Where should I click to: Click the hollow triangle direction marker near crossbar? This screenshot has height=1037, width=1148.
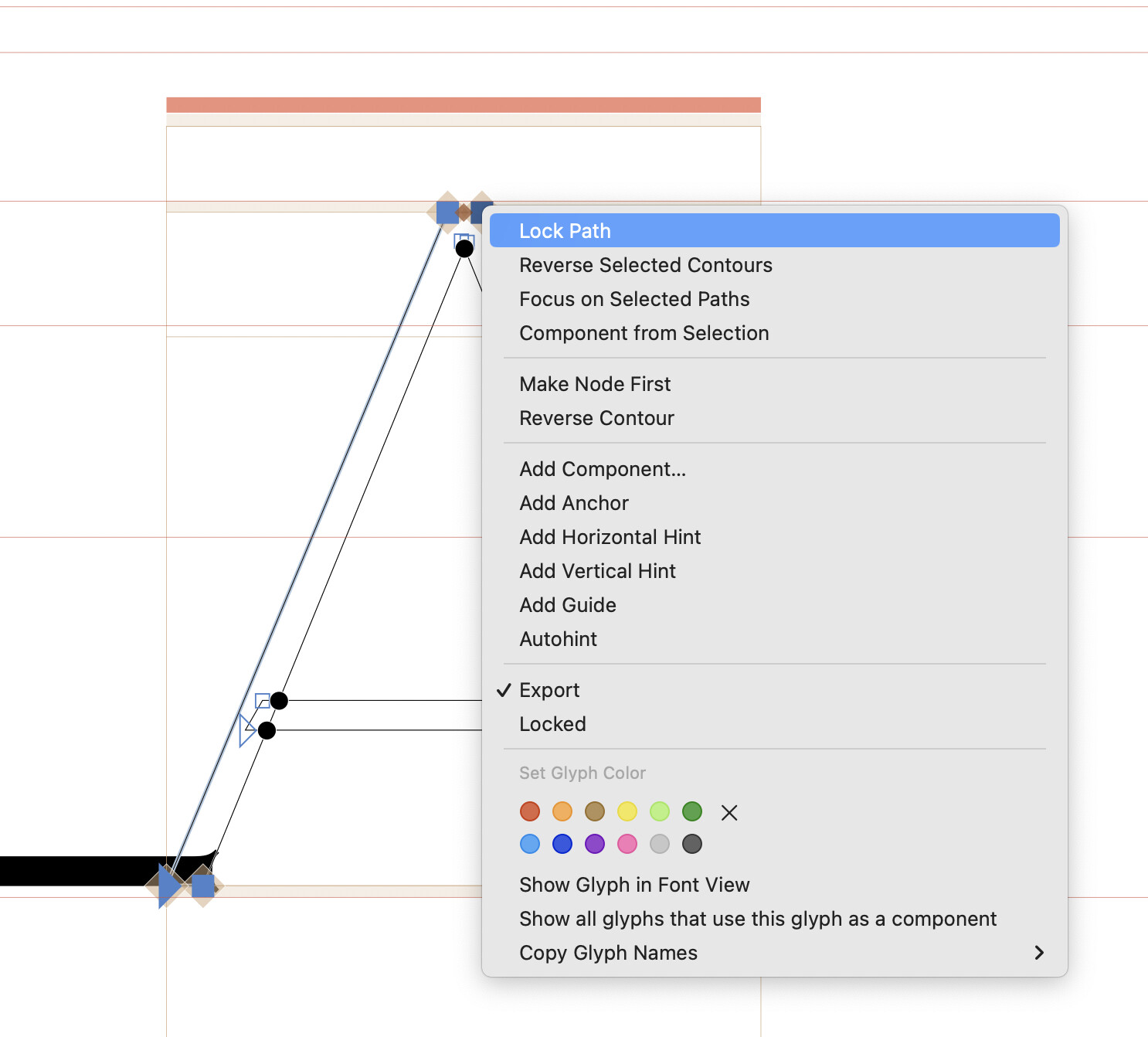[246, 730]
